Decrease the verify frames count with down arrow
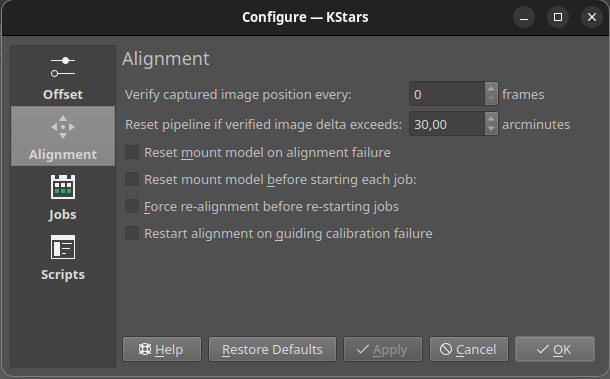610x379 pixels. coord(491,99)
